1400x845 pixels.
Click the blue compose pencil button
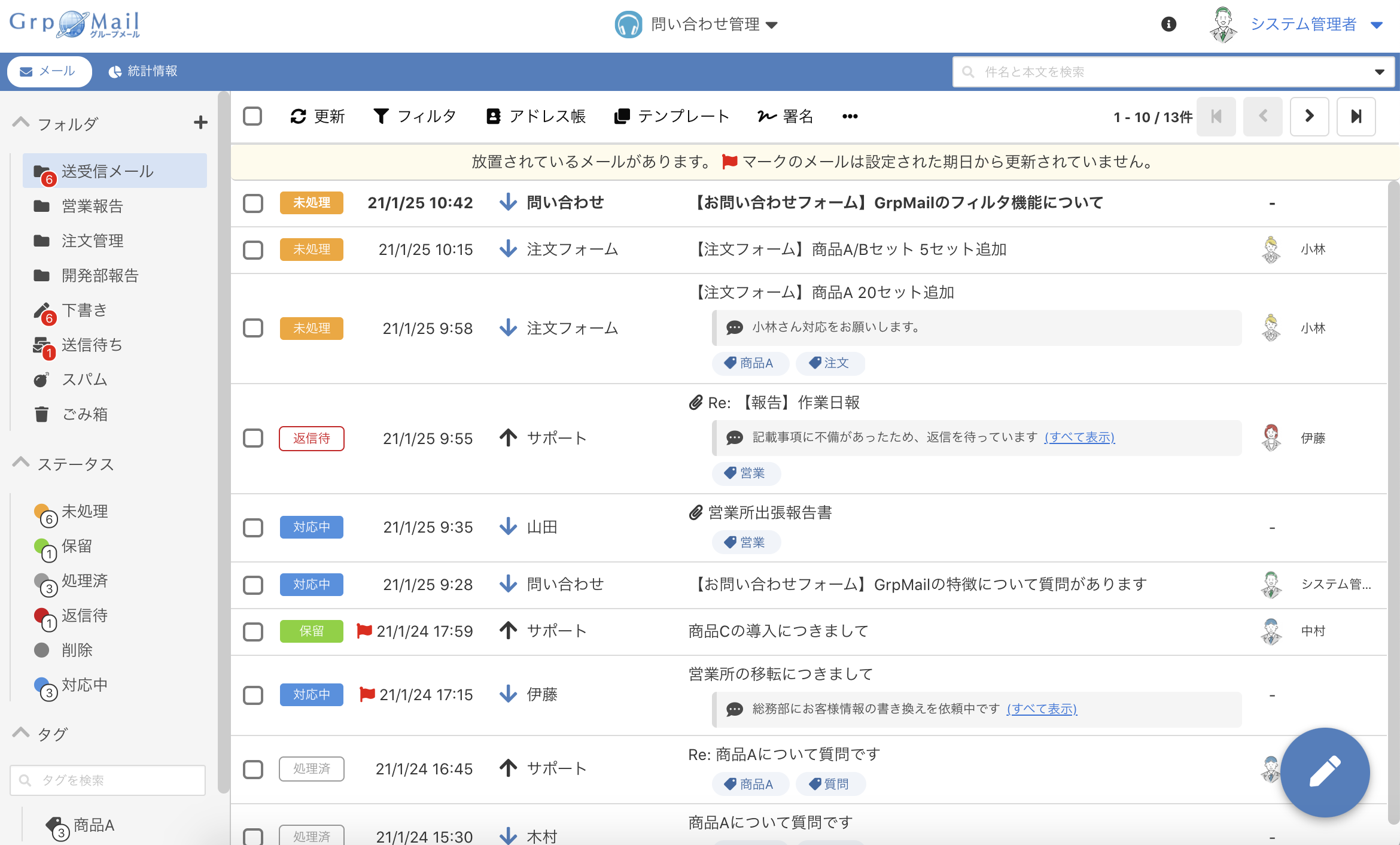click(x=1325, y=772)
